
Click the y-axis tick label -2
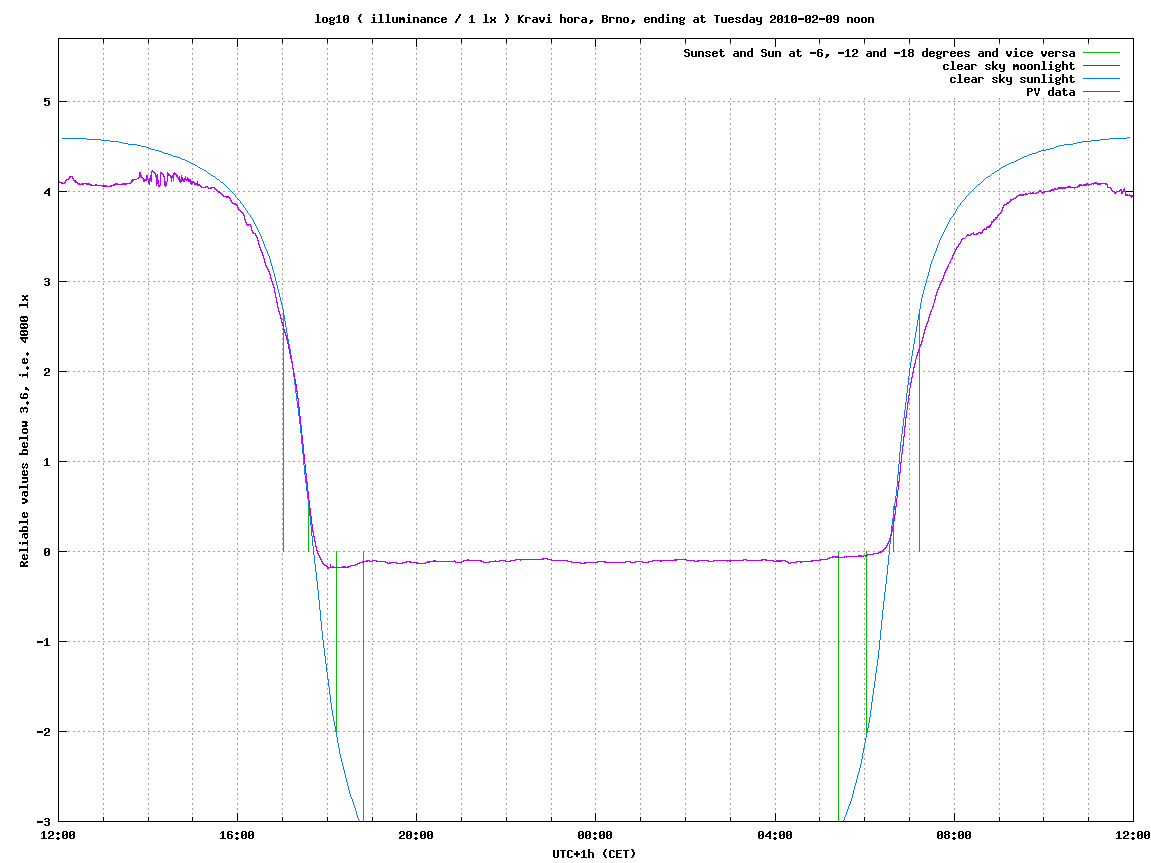[x=43, y=732]
